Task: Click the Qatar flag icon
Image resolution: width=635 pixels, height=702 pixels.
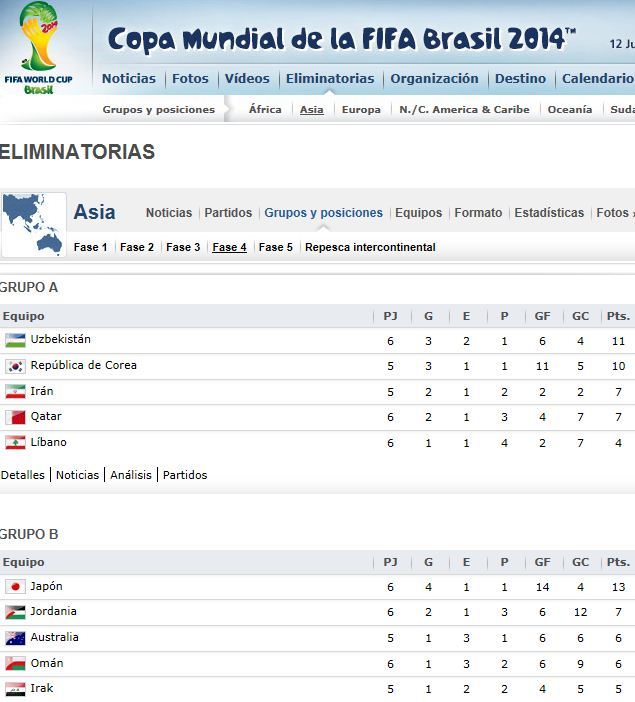Action: tap(15, 417)
